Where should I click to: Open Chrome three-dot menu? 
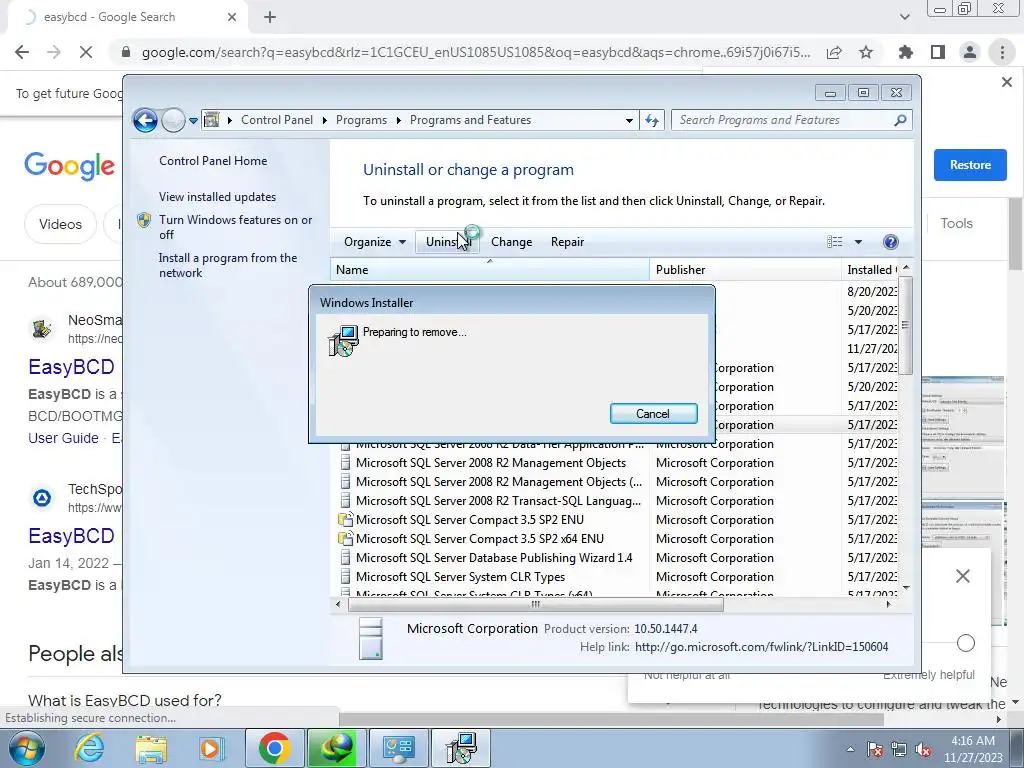(1002, 52)
